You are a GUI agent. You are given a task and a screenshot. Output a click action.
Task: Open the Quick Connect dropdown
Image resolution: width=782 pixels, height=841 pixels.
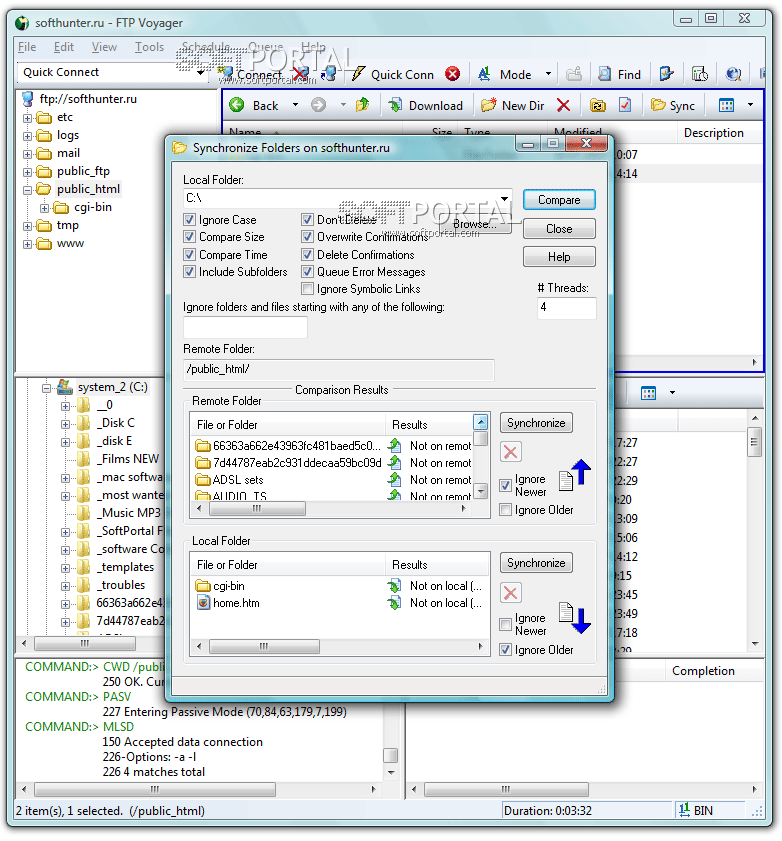[201, 72]
